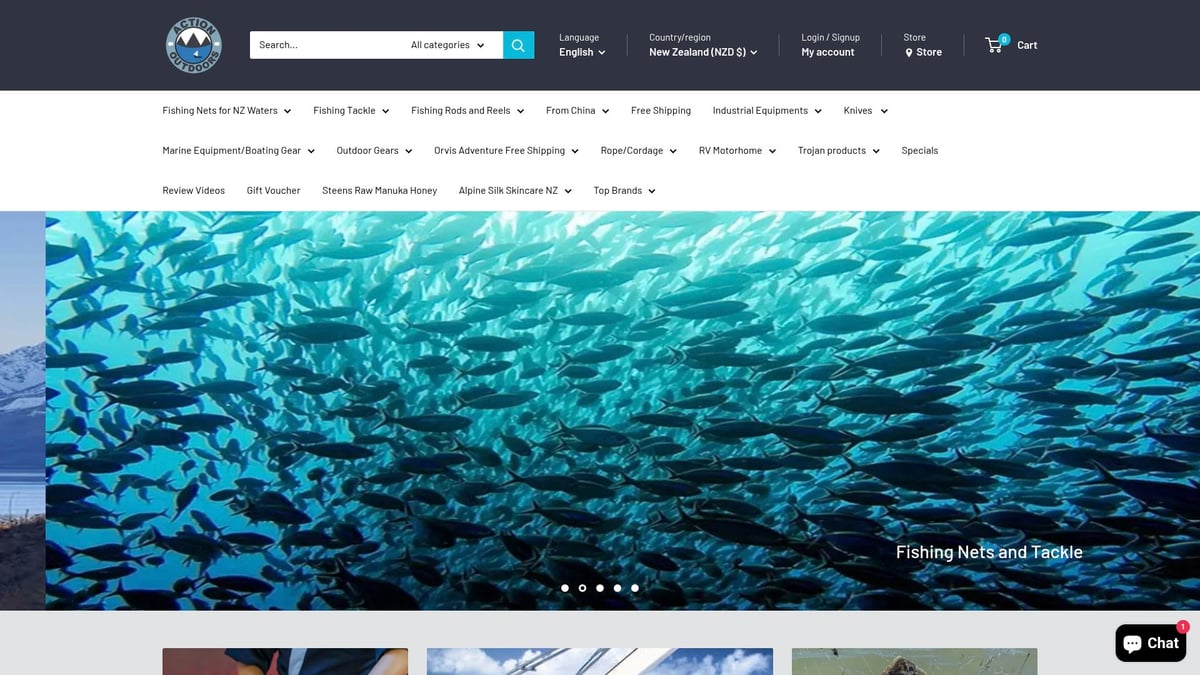This screenshot has width=1200, height=675.
Task: Click the Gift Voucher link
Action: tap(273, 190)
